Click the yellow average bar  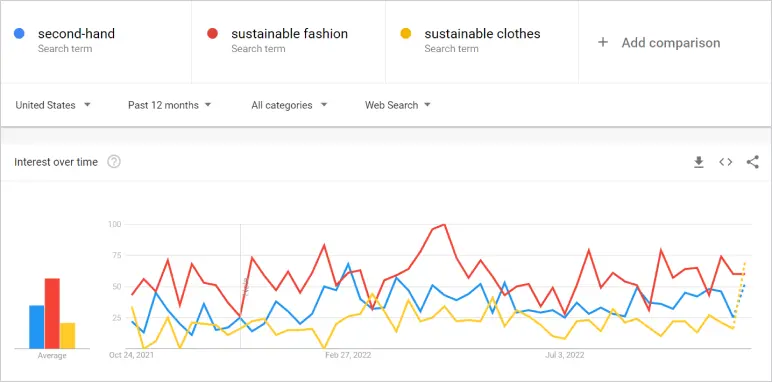[68, 336]
